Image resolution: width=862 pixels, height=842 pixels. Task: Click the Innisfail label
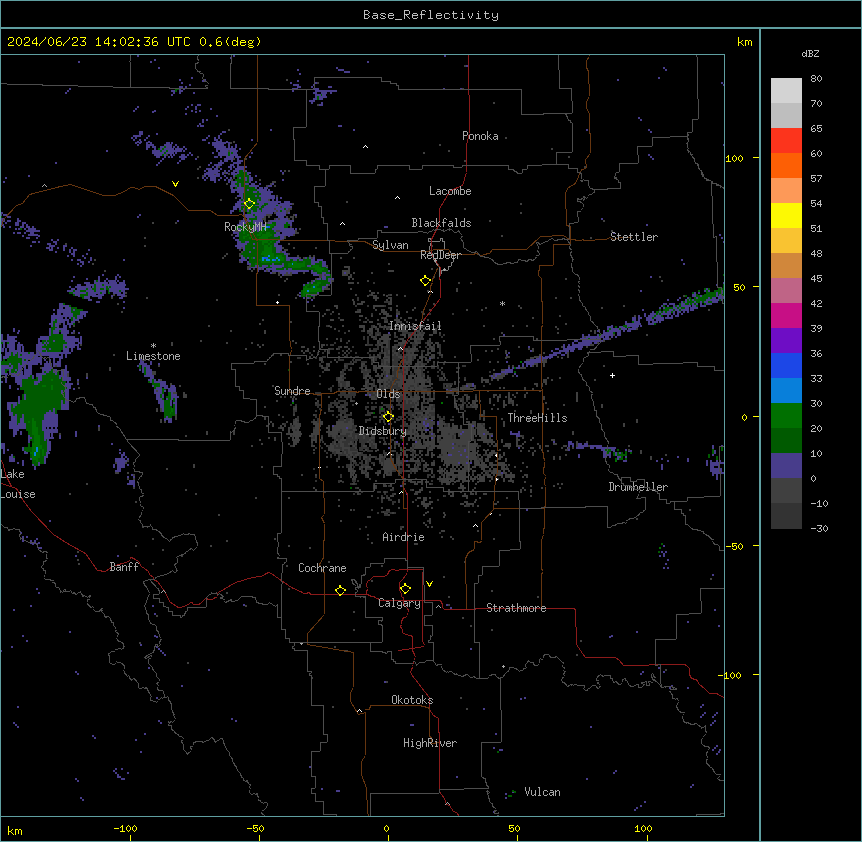click(415, 326)
